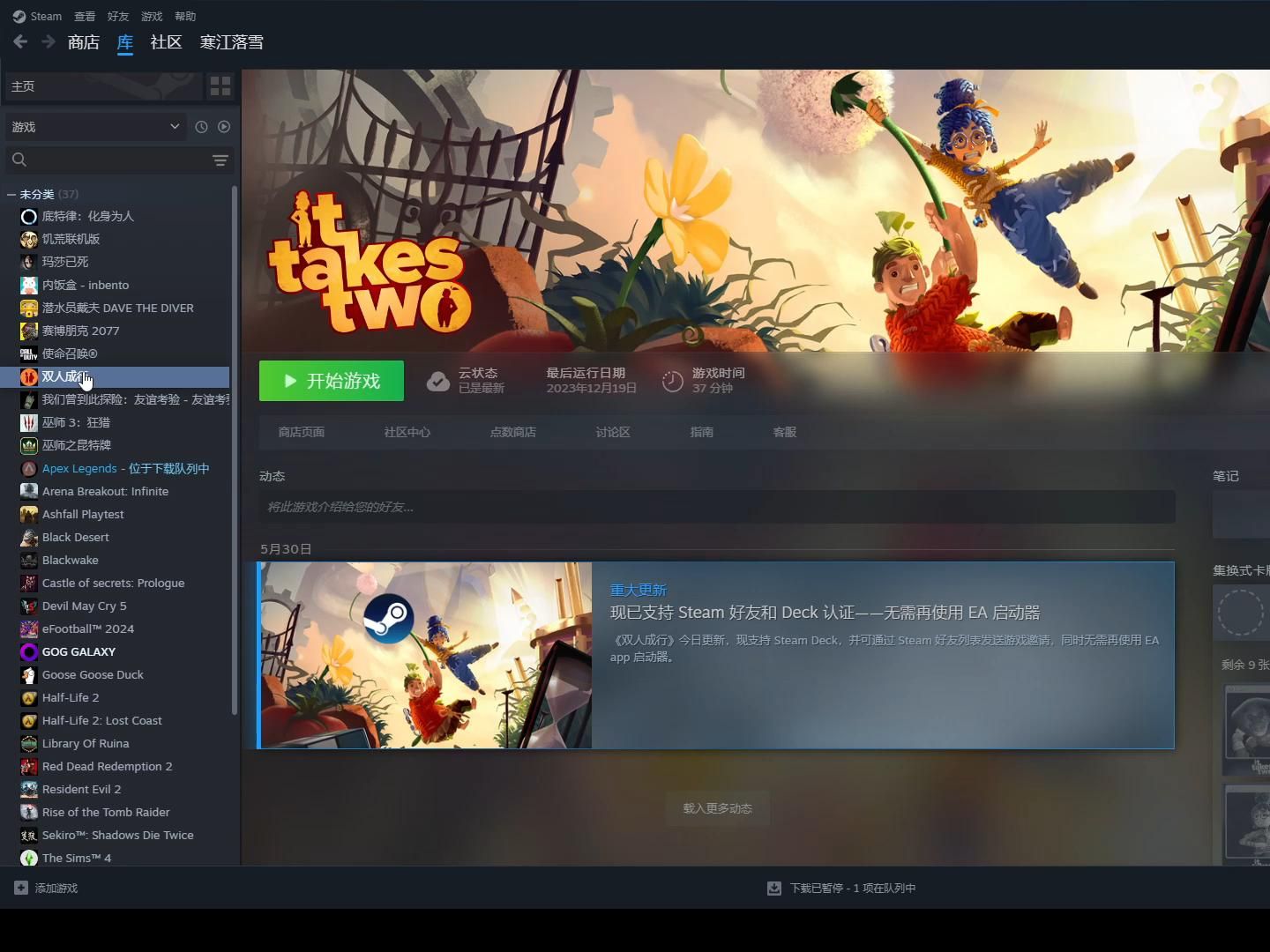Toggle the library grid view icon
Image resolution: width=1270 pixels, height=952 pixels.
pos(220,86)
